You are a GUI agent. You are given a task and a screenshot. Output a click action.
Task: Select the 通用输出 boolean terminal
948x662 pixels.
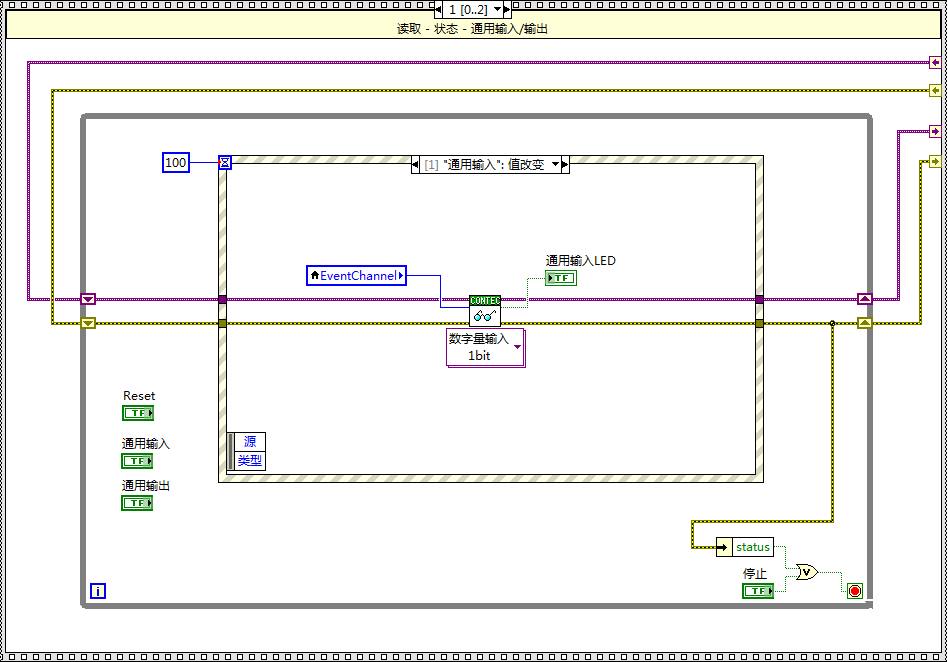tap(137, 503)
